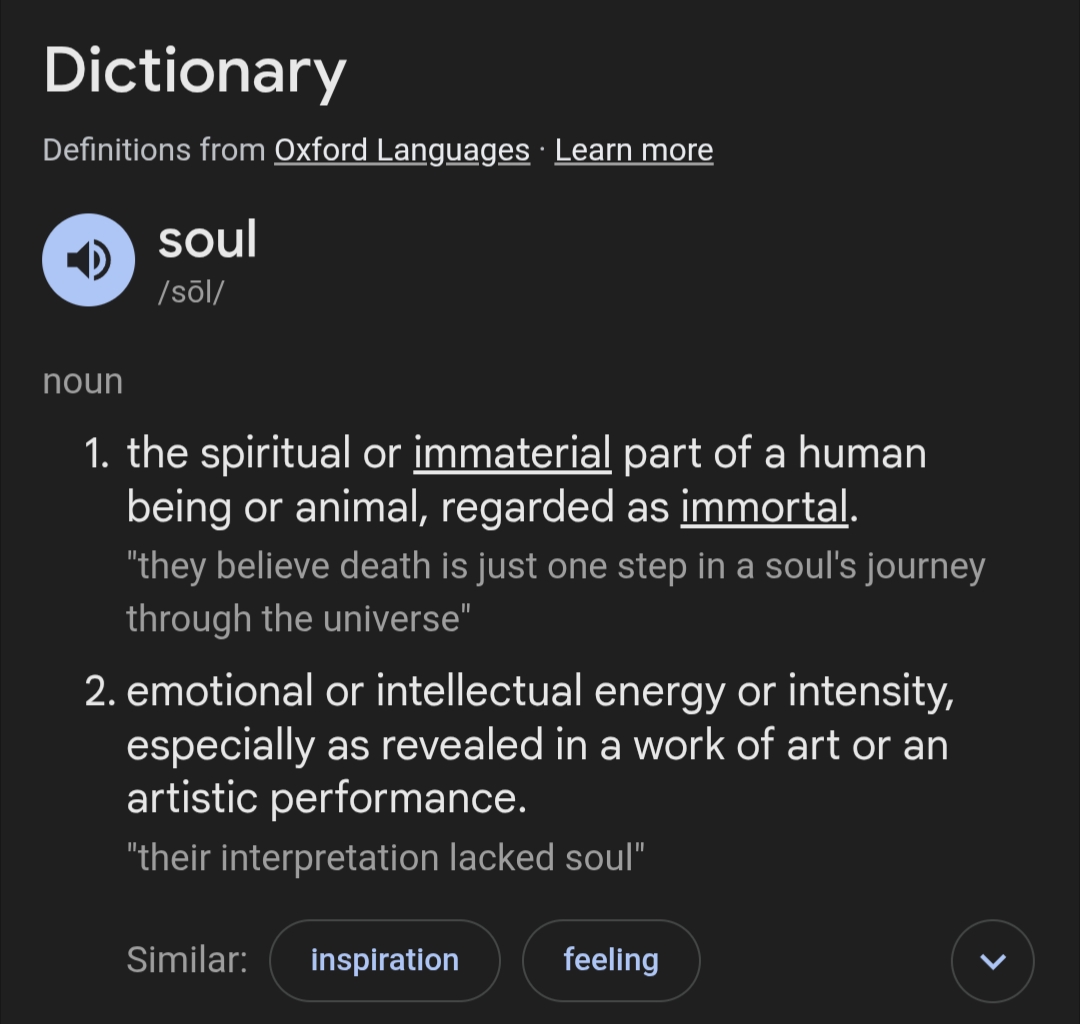The image size is (1080, 1024).
Task: Click the Learn more link
Action: [x=634, y=150]
